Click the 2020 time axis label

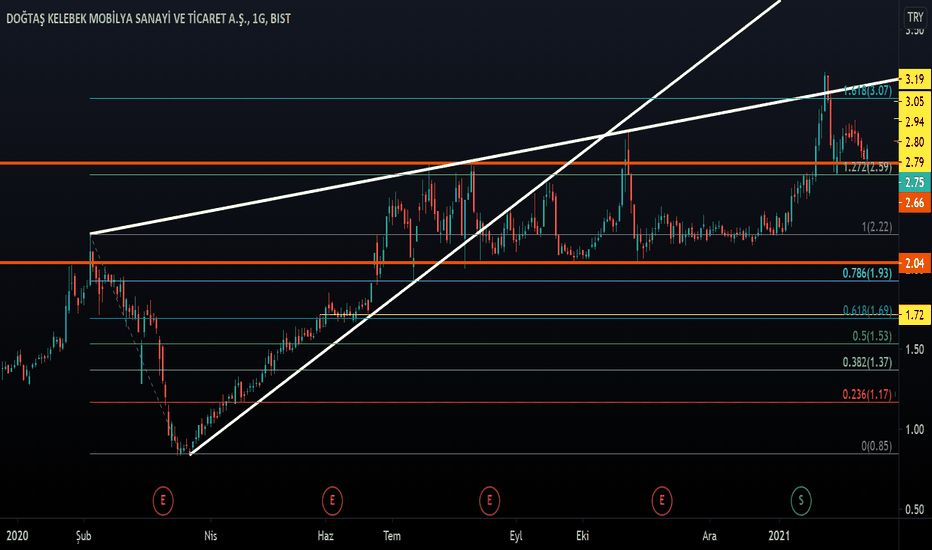pos(17,536)
